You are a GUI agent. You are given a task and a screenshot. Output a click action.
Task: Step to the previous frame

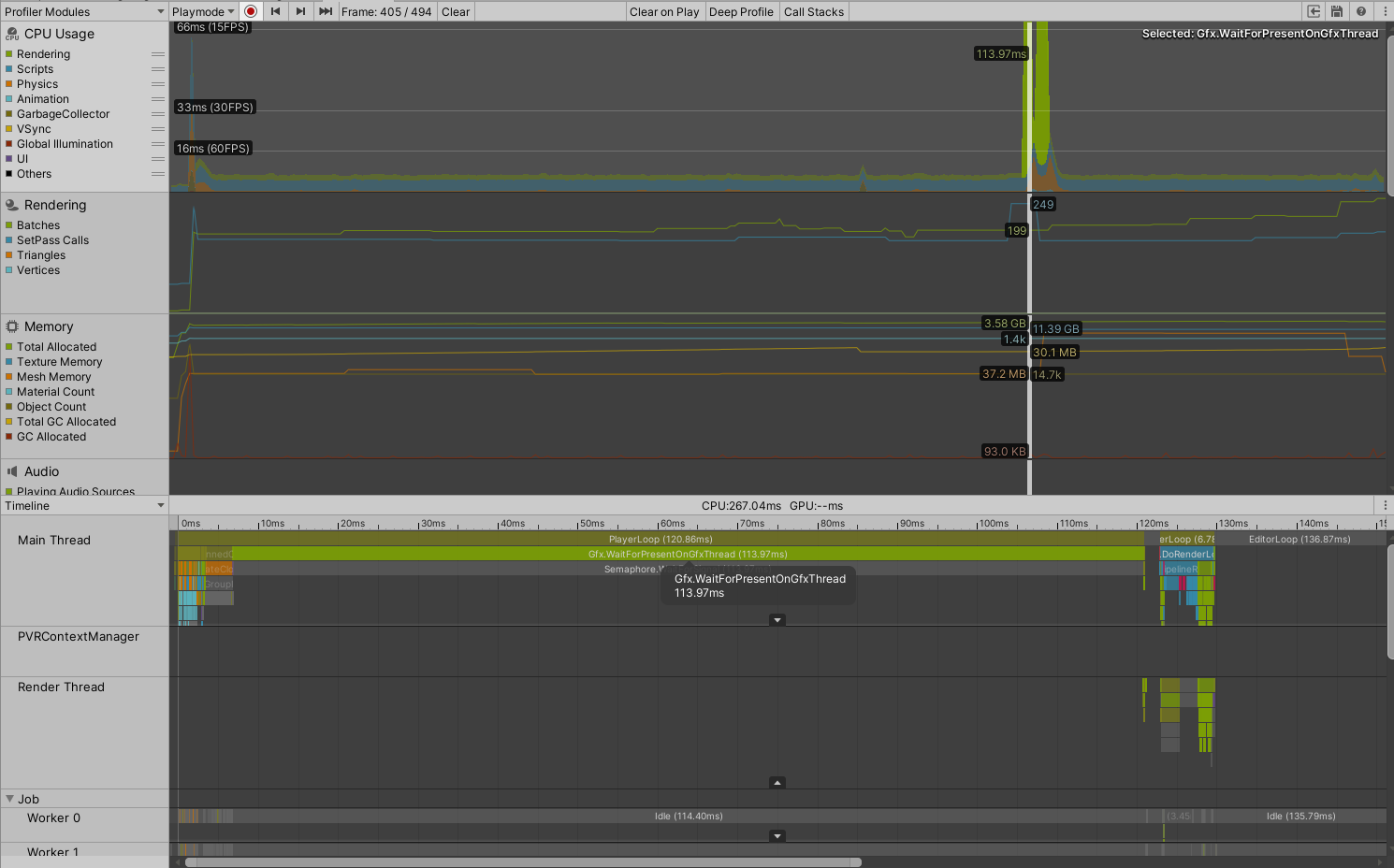coord(275,11)
